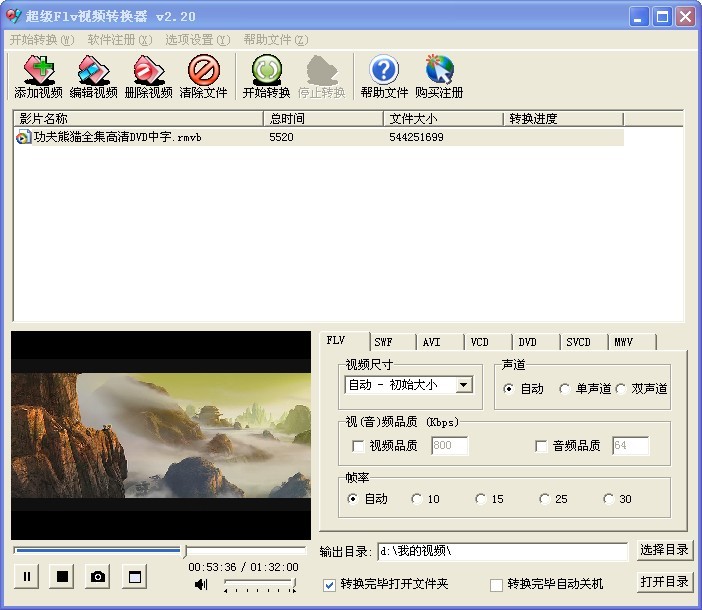Click the 总时间 column header

(323, 119)
